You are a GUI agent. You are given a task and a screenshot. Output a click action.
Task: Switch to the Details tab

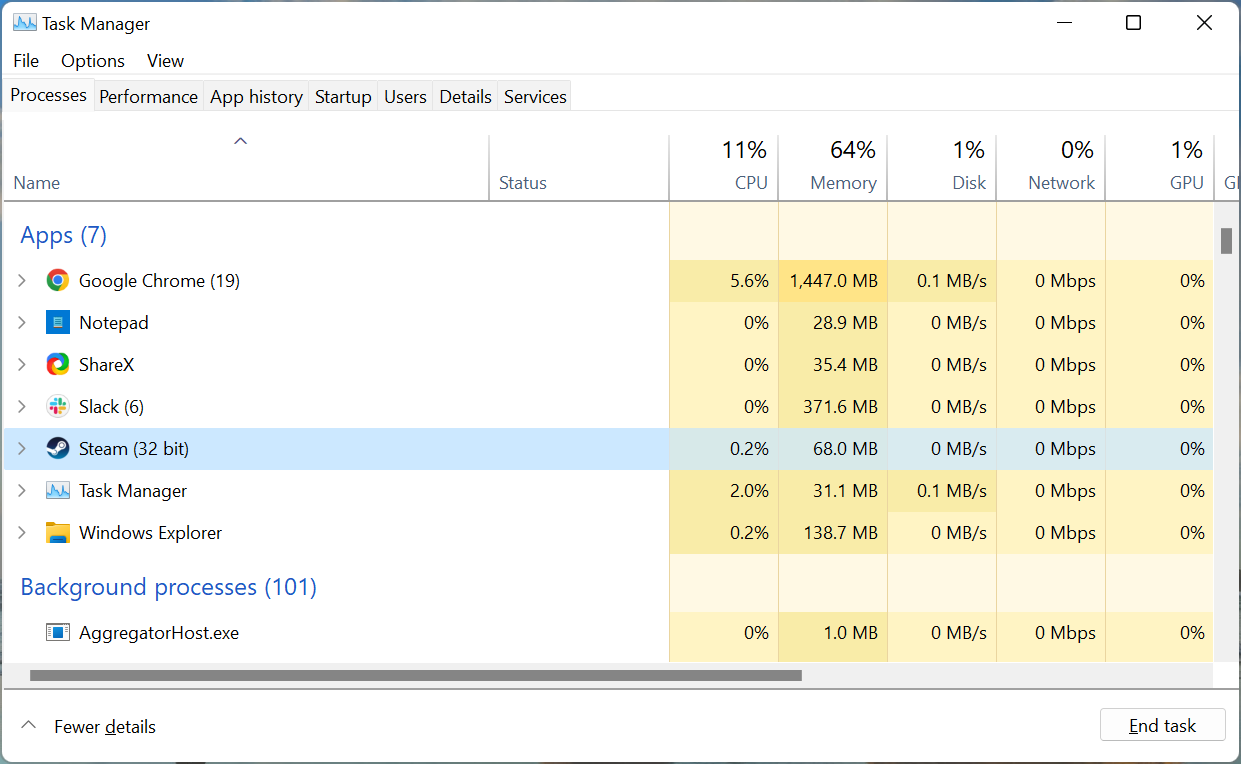point(465,97)
